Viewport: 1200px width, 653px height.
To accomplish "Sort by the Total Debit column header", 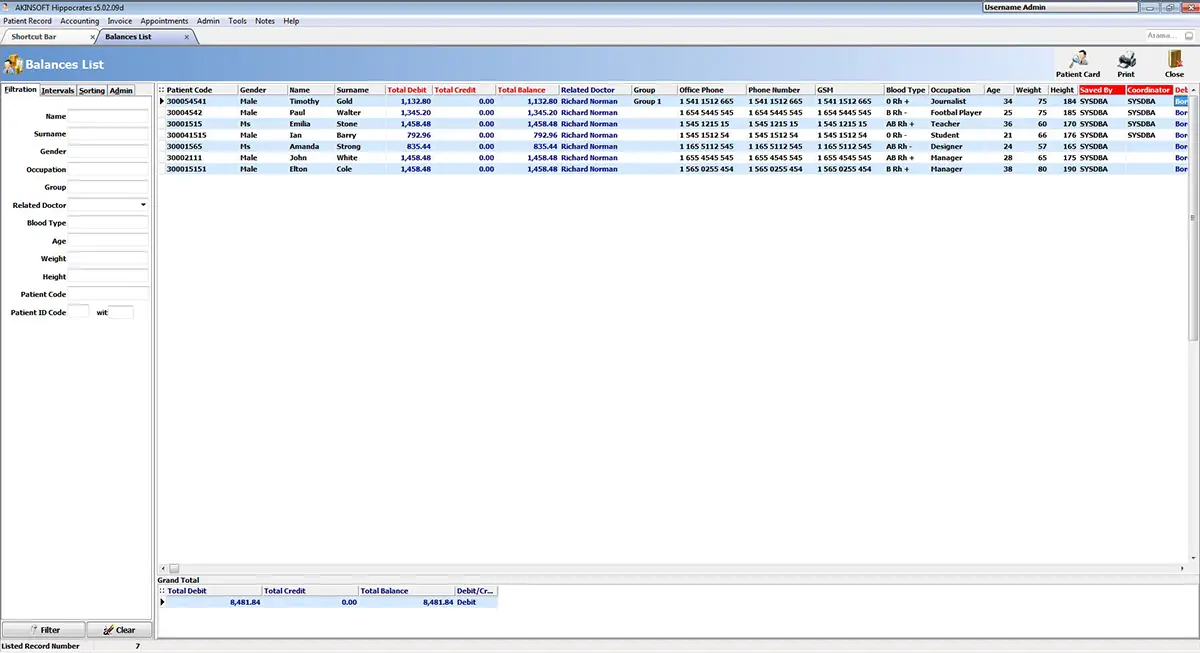I will [407, 90].
